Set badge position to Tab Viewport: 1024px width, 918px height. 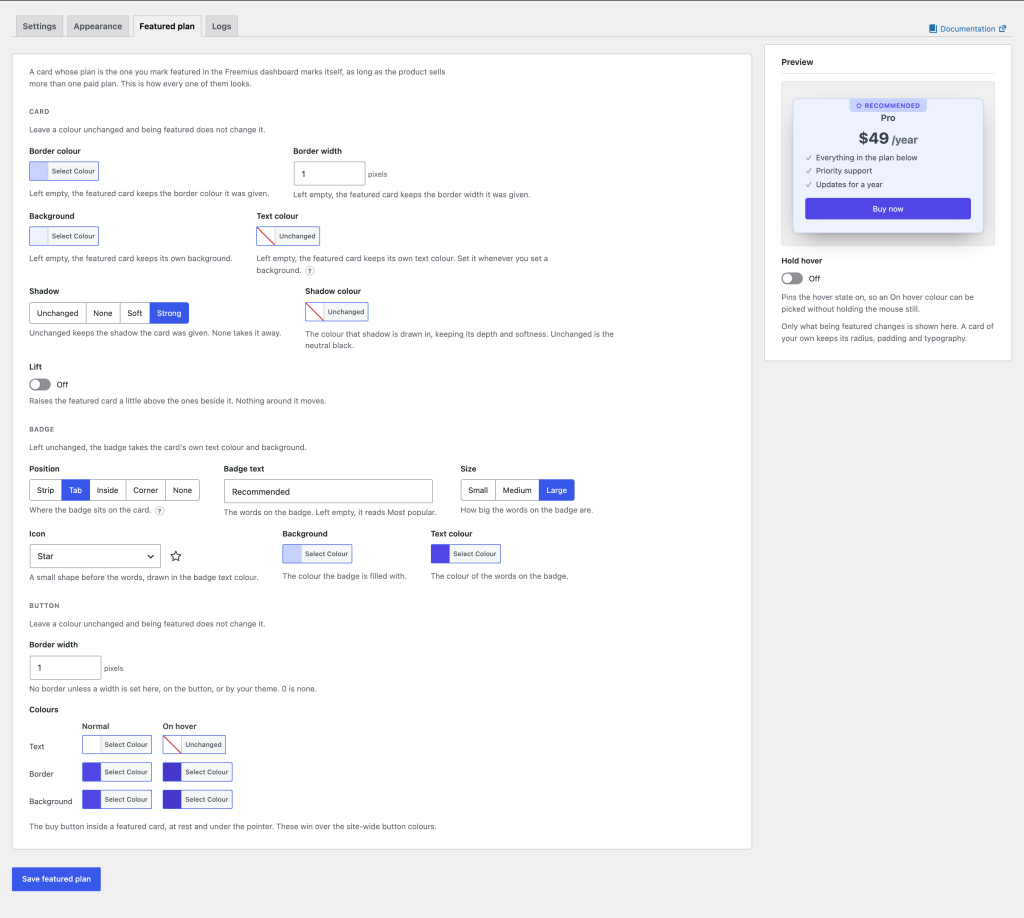click(x=76, y=490)
